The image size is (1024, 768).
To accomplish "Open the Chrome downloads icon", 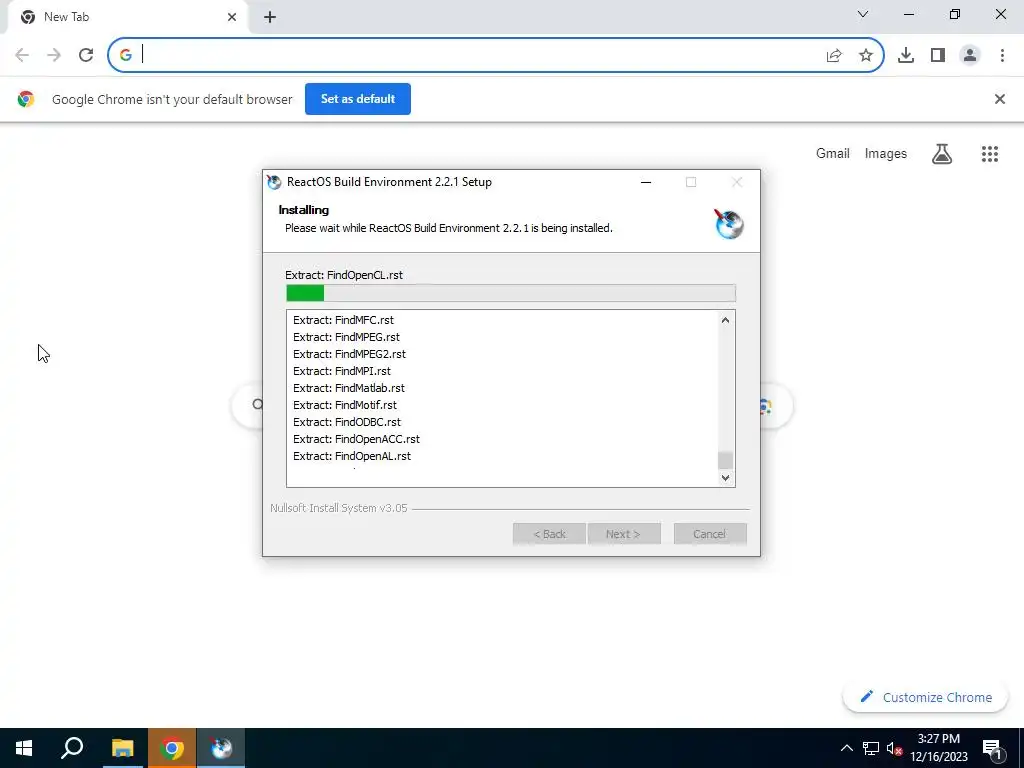I will coord(906,56).
